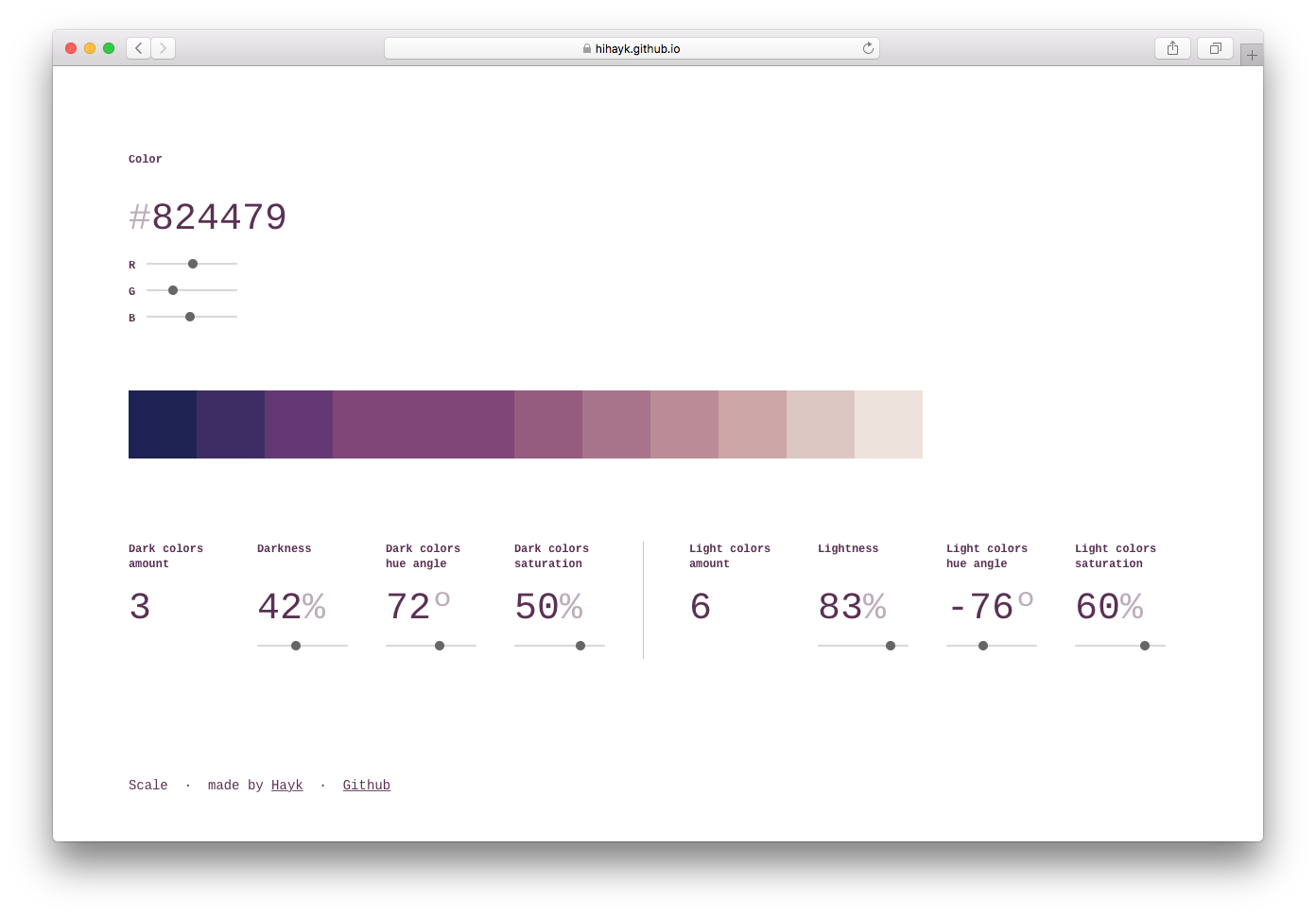1316x917 pixels.
Task: Adjust the B channel slider
Action: (192, 317)
